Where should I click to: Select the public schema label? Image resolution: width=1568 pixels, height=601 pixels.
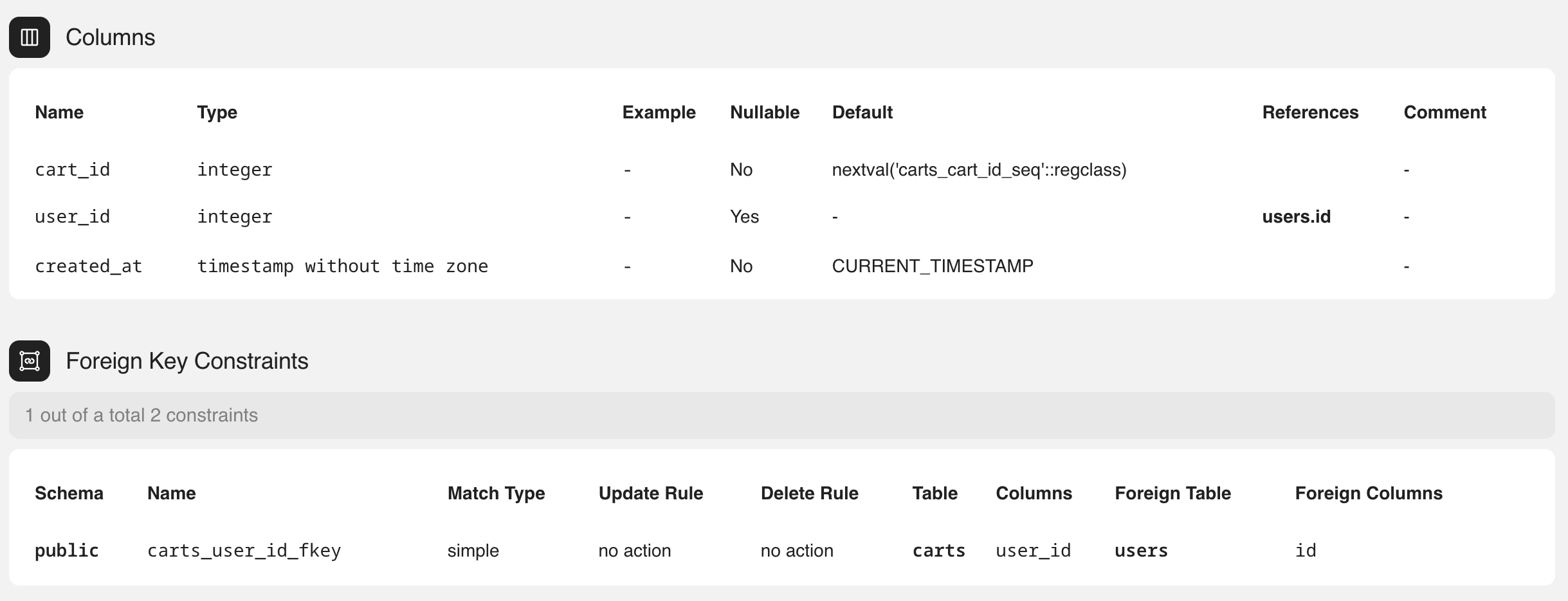click(66, 550)
